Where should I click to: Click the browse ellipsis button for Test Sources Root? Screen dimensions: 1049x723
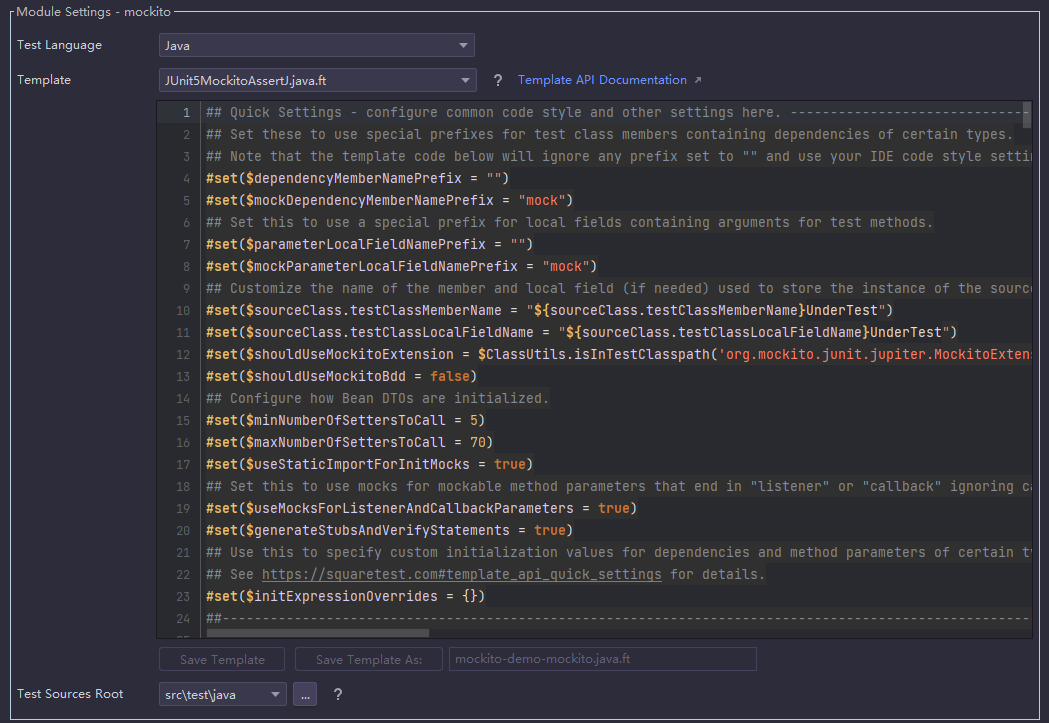pyautogui.click(x=305, y=694)
